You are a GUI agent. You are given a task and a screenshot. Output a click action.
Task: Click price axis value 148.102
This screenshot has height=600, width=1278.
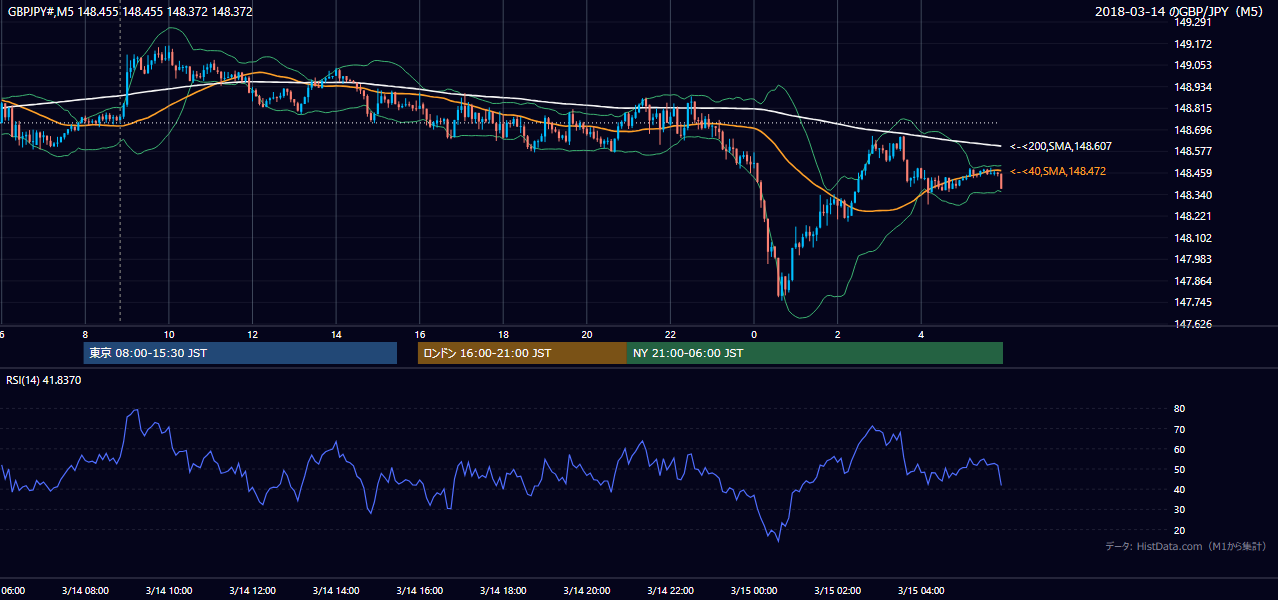1192,238
